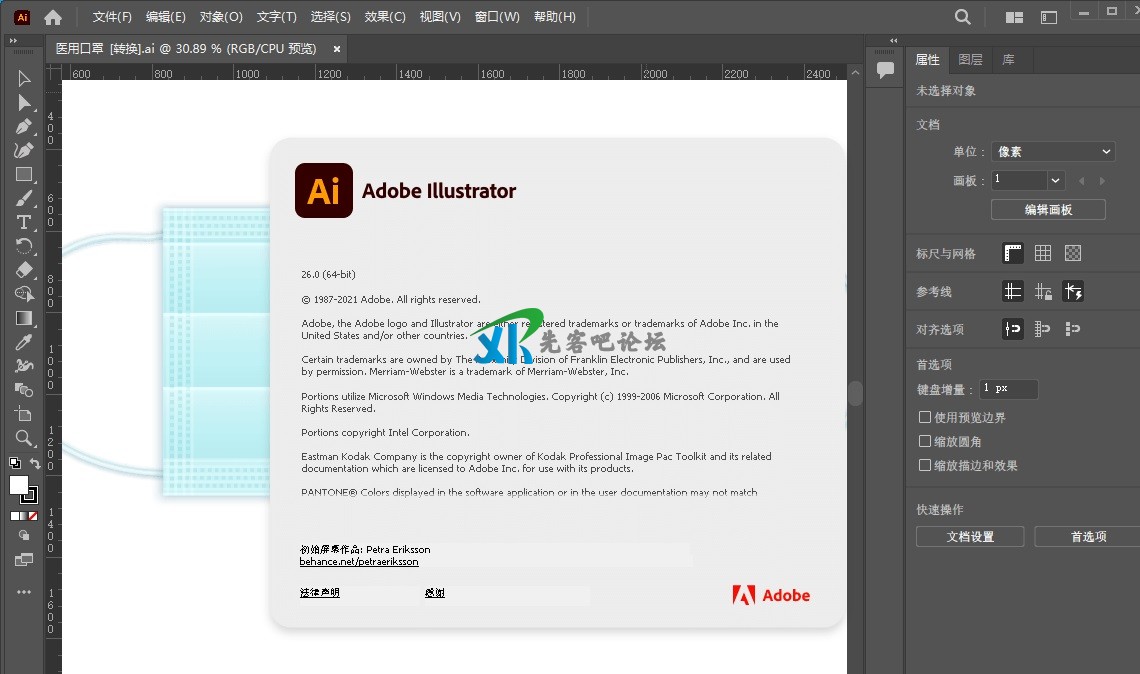
Task: Select the Eraser tool
Action: point(24,270)
